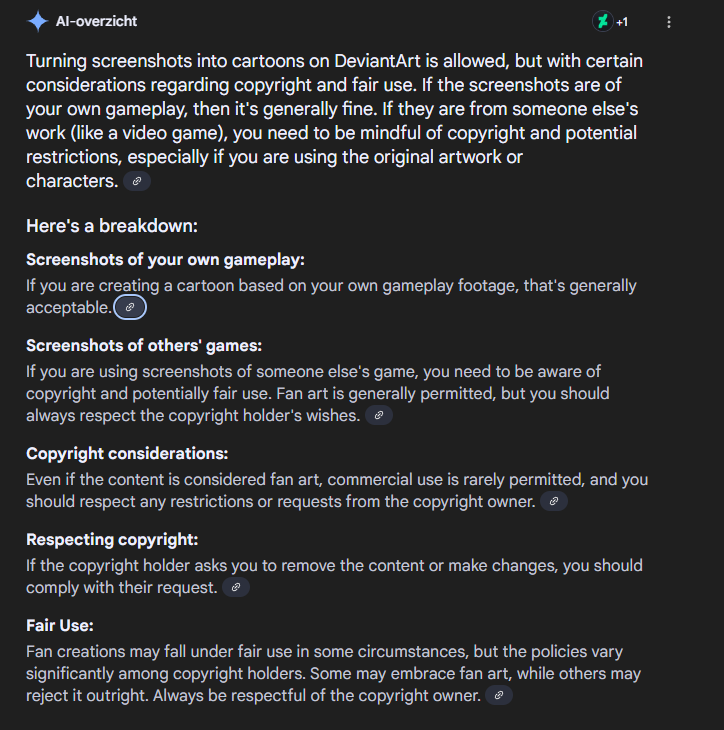Click the "Here's a breakdown:" heading
The height and width of the screenshot is (730, 724).
point(112,226)
